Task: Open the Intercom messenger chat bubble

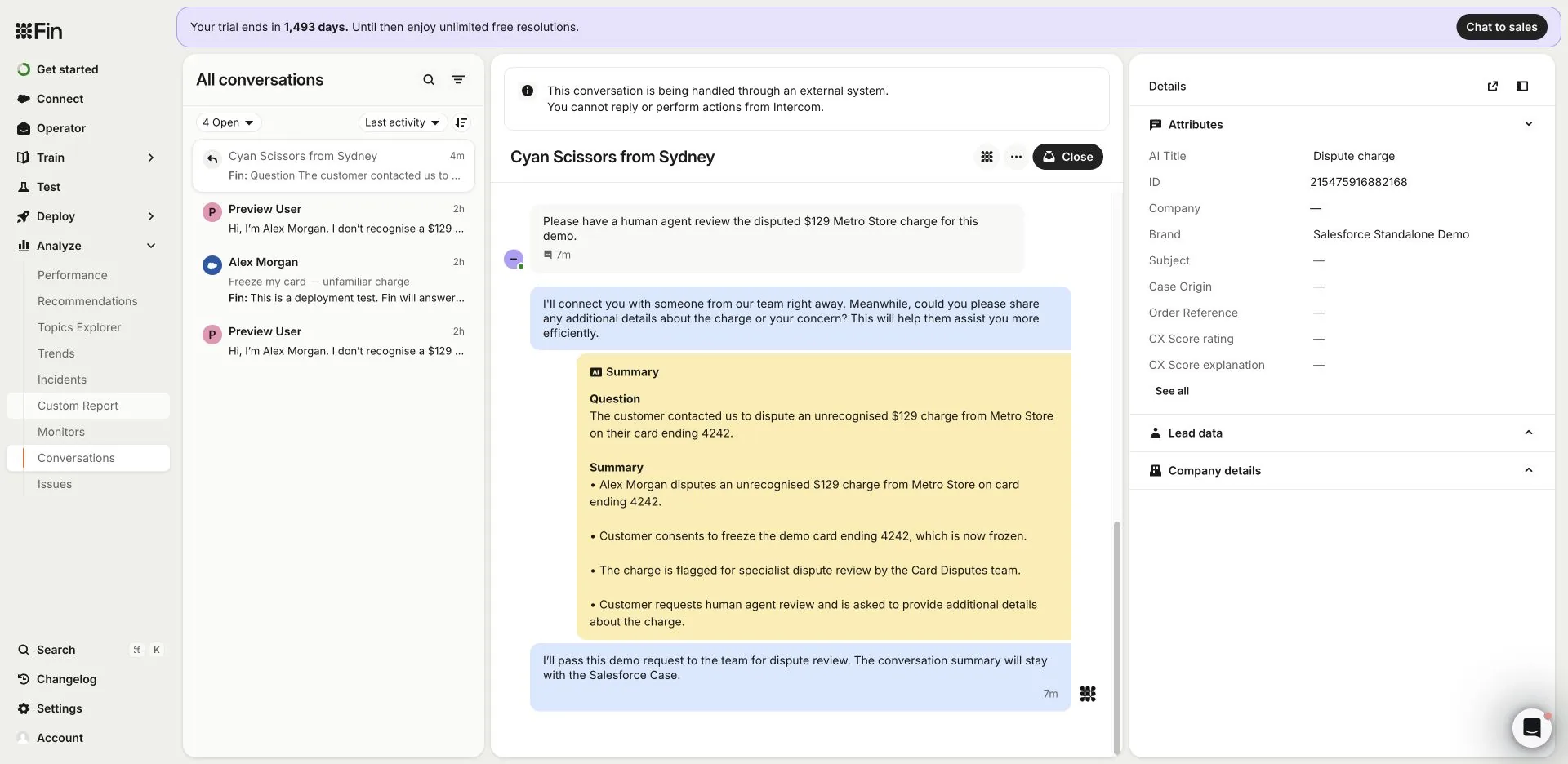Action: click(1532, 727)
